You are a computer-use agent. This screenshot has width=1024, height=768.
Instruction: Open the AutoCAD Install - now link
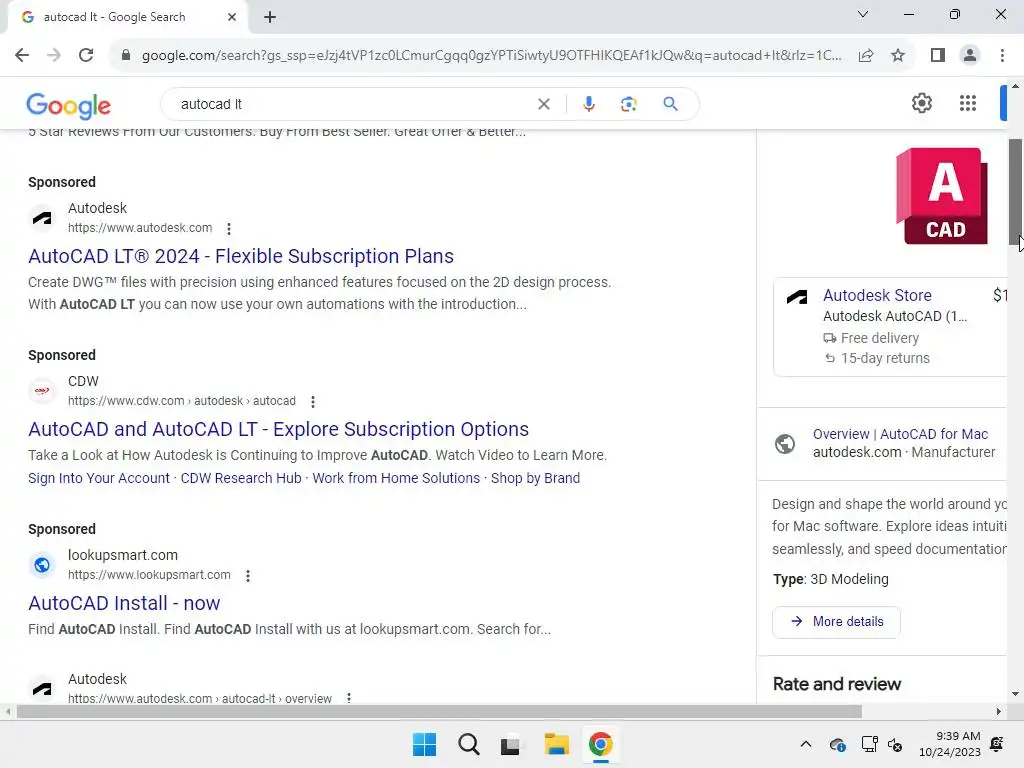pos(124,603)
